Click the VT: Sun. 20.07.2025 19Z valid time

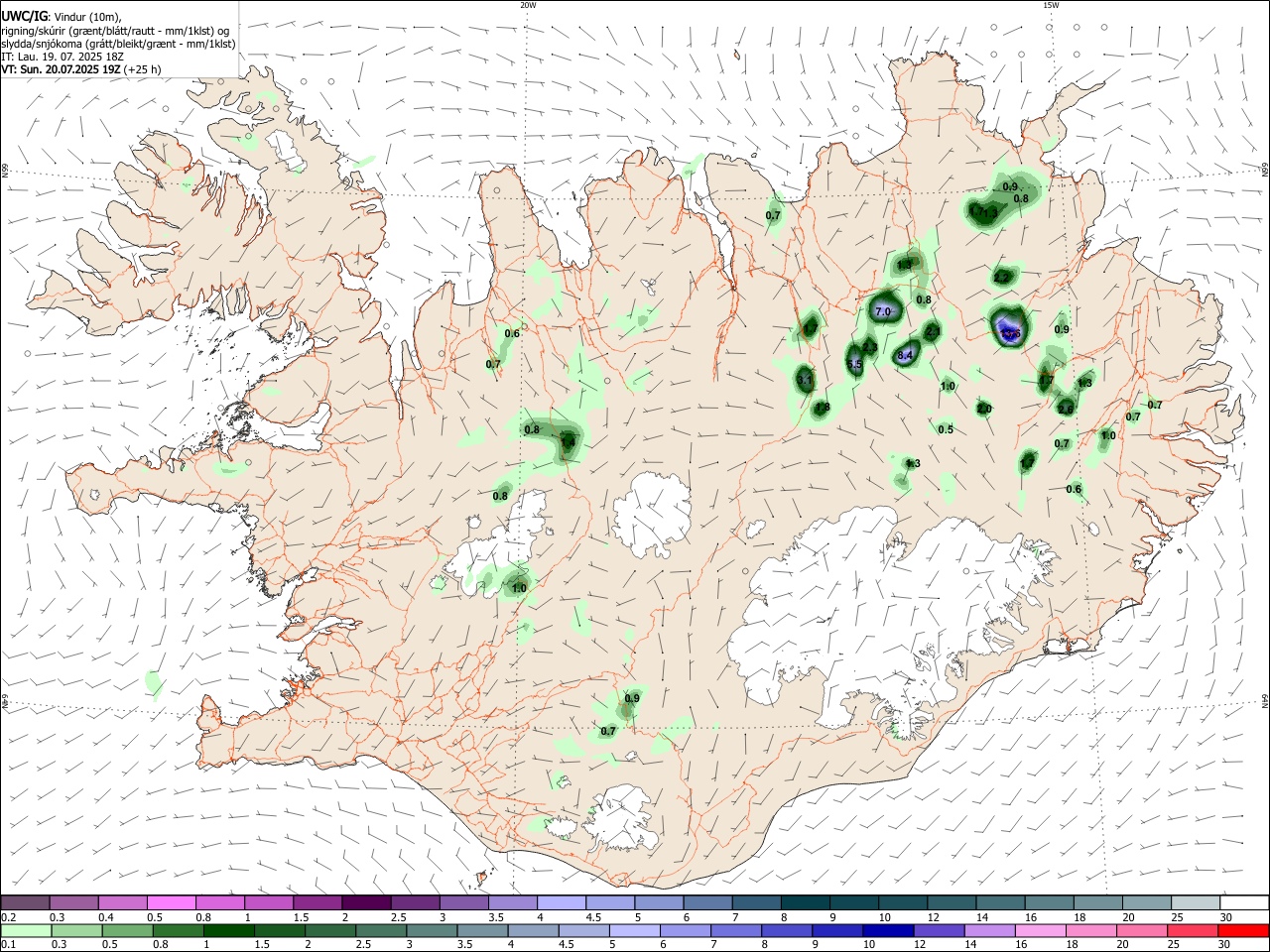pos(81,69)
